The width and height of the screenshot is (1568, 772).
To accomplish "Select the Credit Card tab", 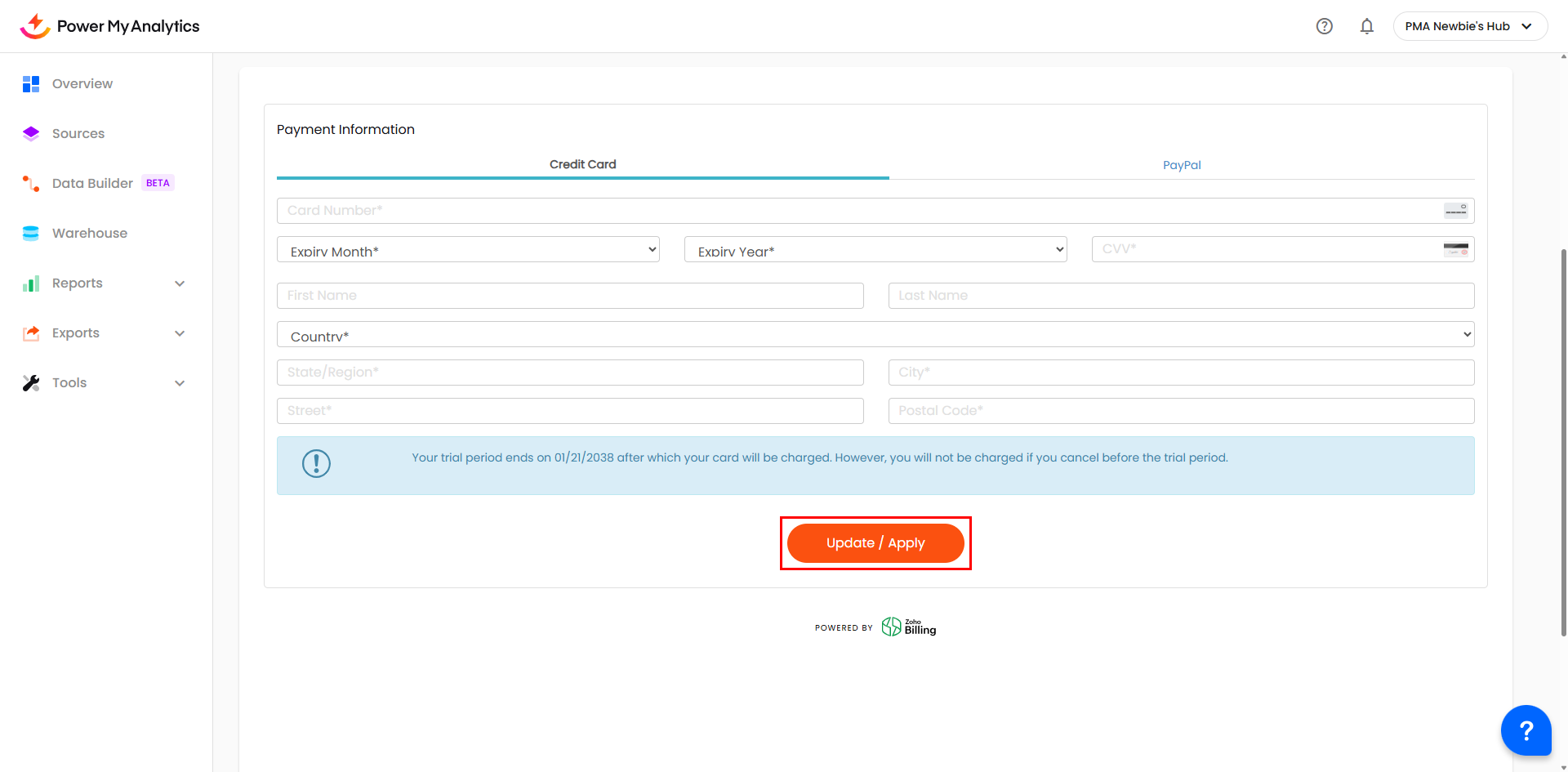I will 582,164.
